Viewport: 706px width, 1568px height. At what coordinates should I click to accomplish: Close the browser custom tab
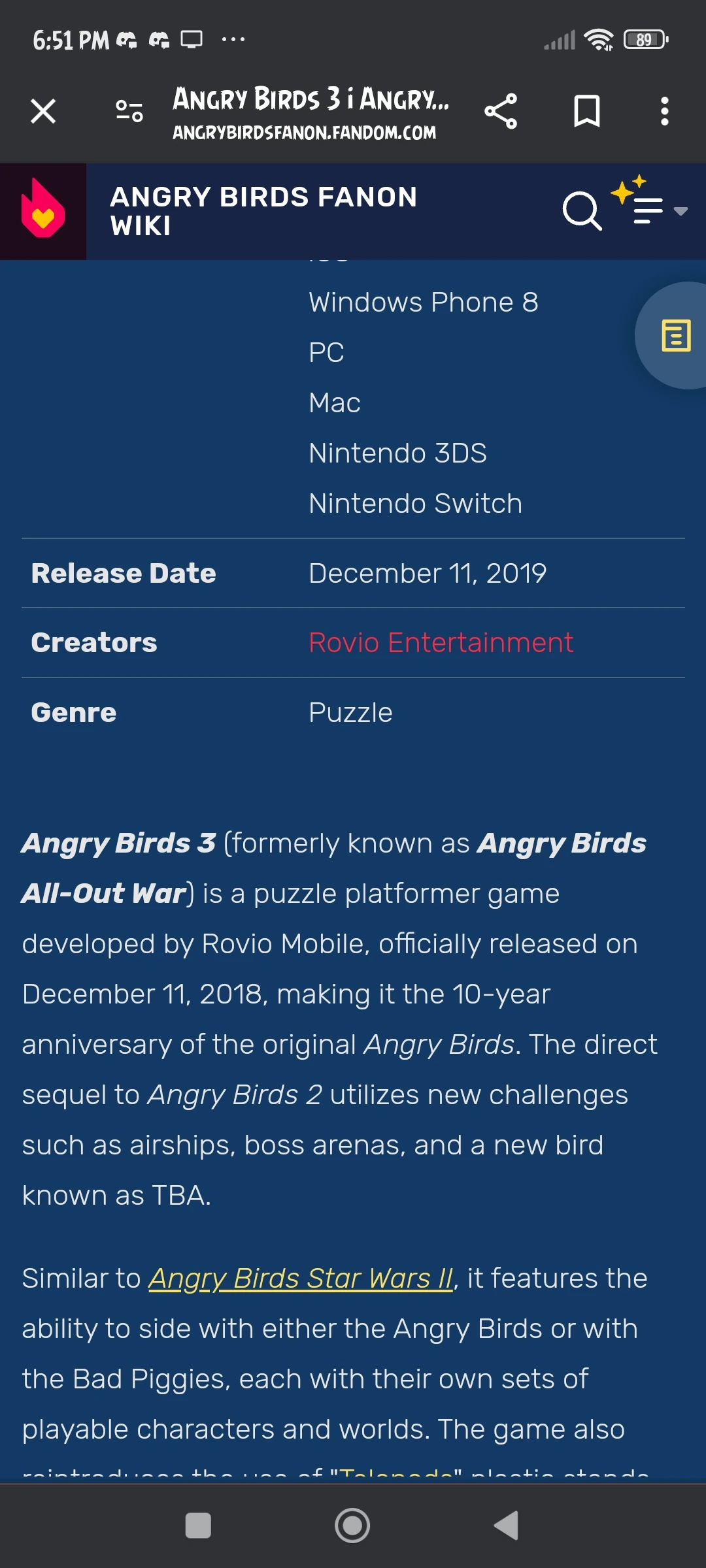pos(43,111)
